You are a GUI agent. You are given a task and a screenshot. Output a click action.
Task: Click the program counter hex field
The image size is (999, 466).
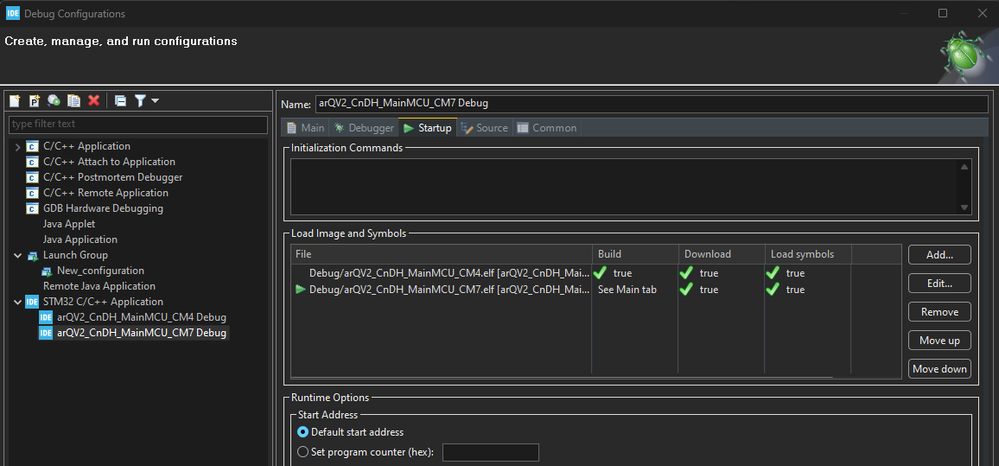pyautogui.click(x=491, y=453)
